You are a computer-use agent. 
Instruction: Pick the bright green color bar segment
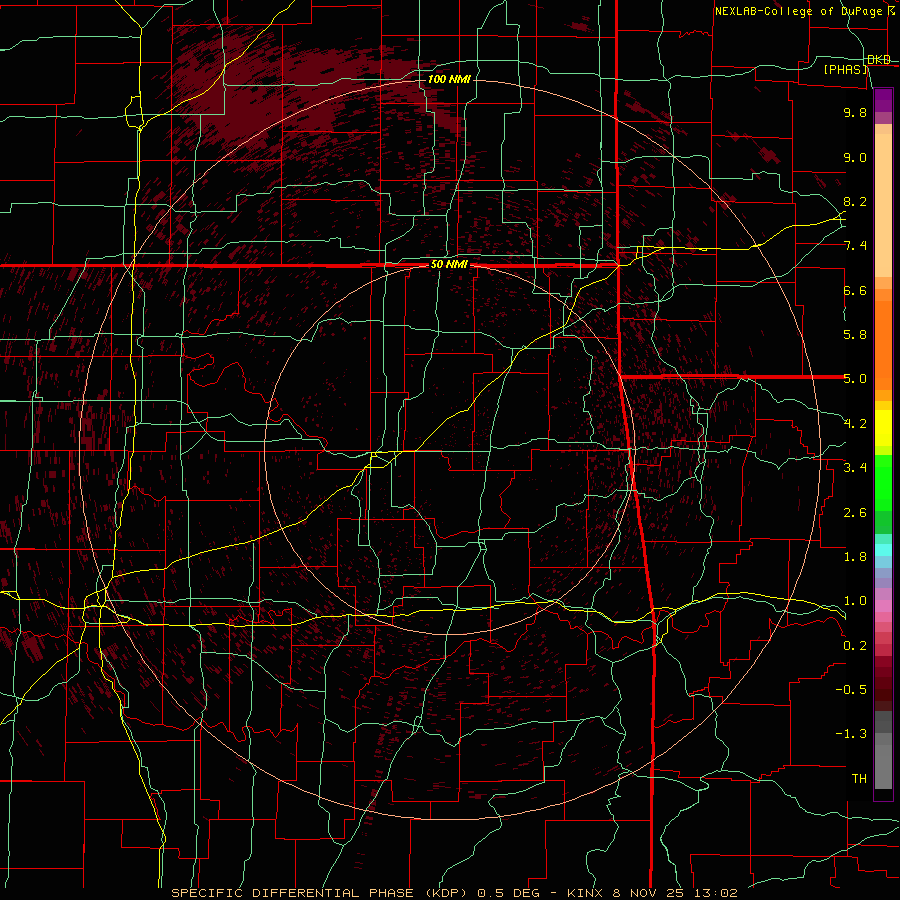coord(883,483)
